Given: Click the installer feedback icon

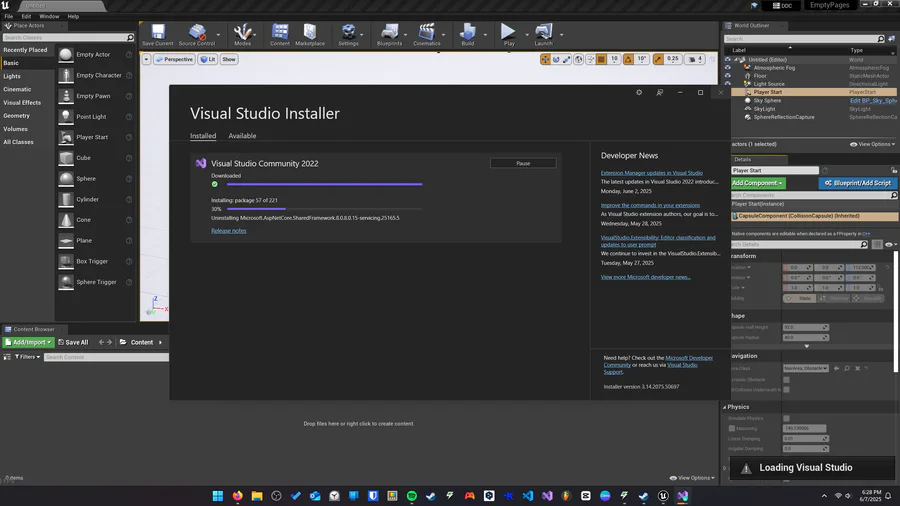Looking at the screenshot, I should 660,92.
